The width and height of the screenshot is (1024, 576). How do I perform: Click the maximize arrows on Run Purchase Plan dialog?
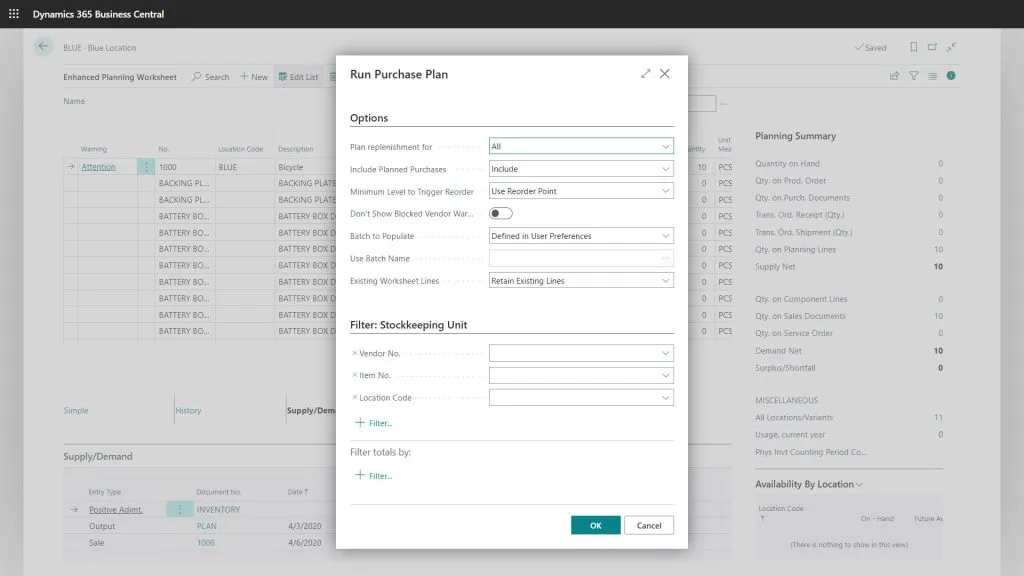(x=645, y=73)
